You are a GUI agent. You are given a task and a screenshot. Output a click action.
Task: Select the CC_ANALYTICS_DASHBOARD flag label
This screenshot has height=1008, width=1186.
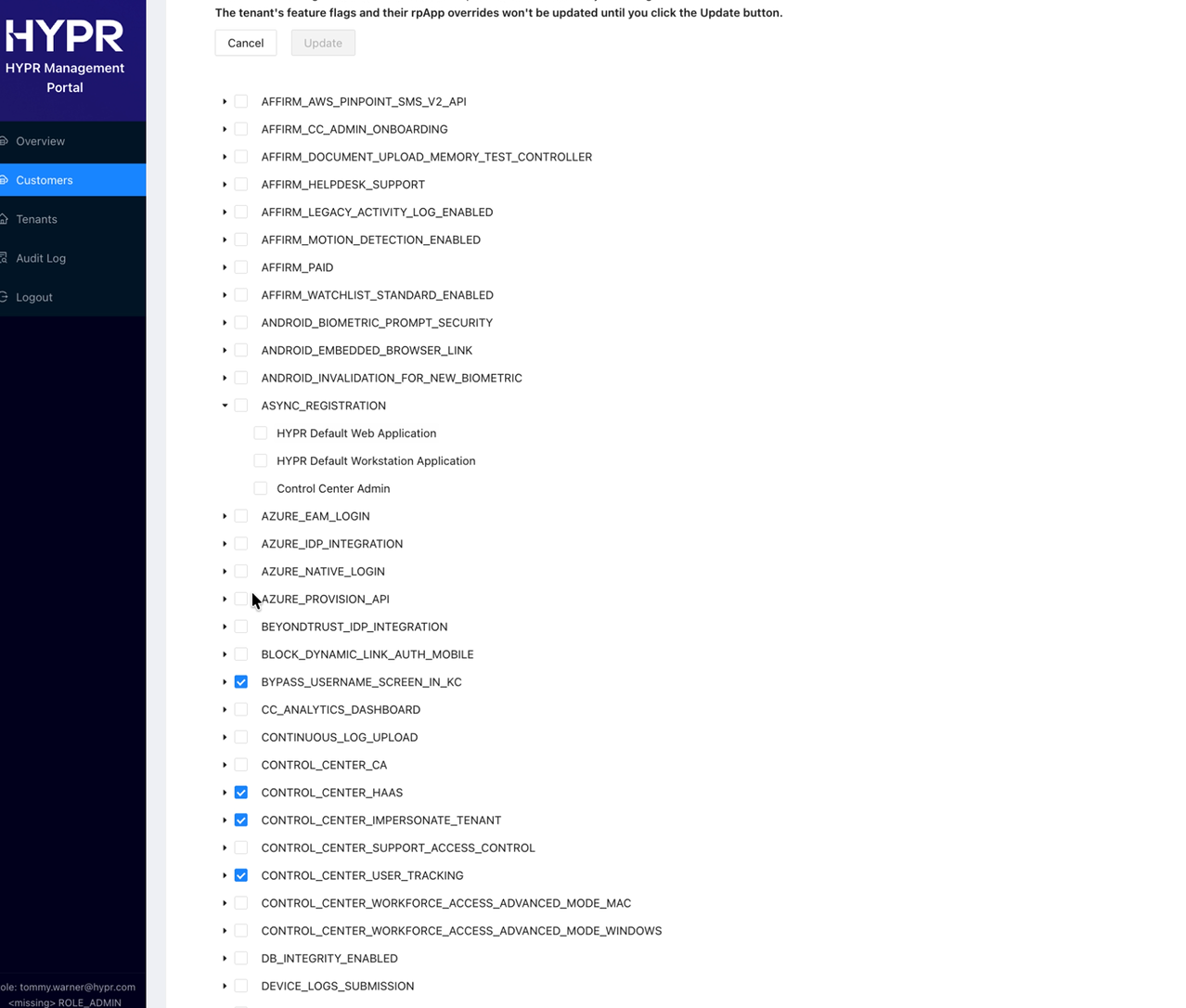pyautogui.click(x=341, y=710)
